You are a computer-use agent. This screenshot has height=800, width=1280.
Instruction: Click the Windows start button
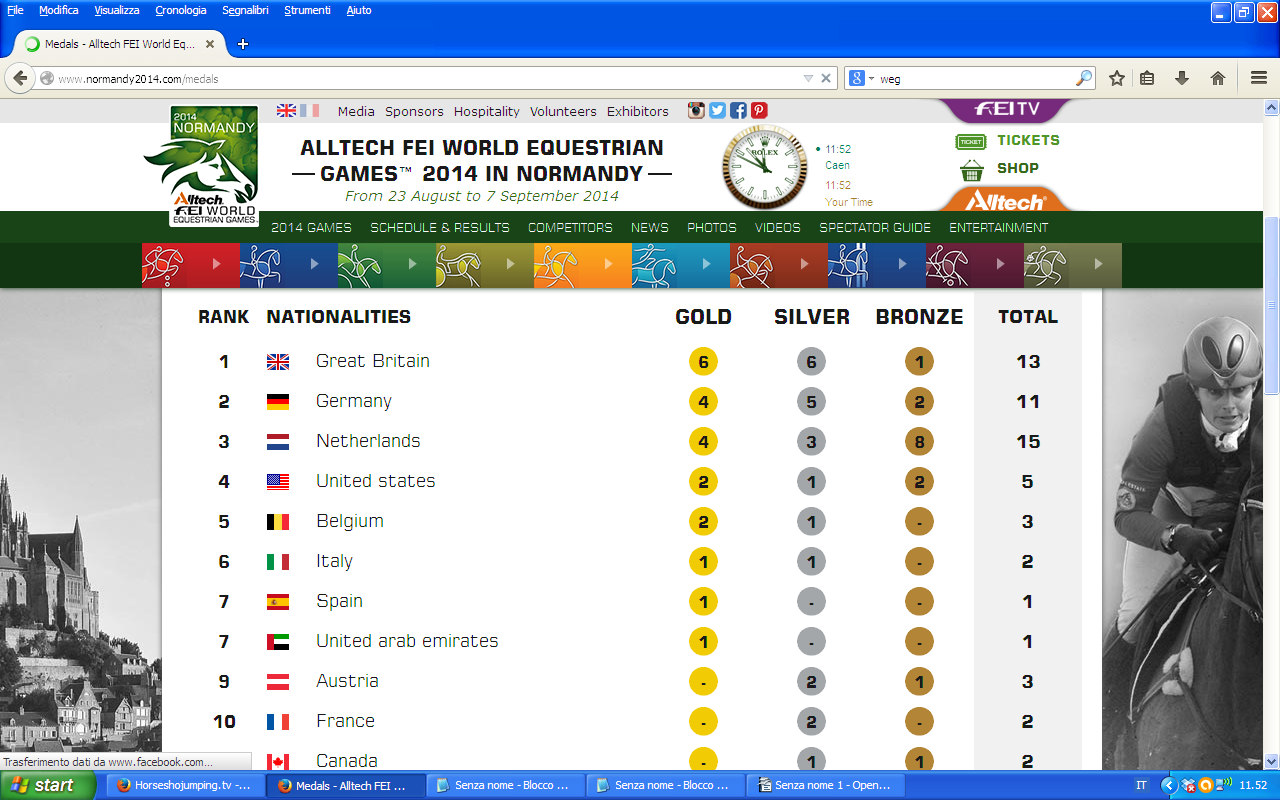(x=48, y=785)
